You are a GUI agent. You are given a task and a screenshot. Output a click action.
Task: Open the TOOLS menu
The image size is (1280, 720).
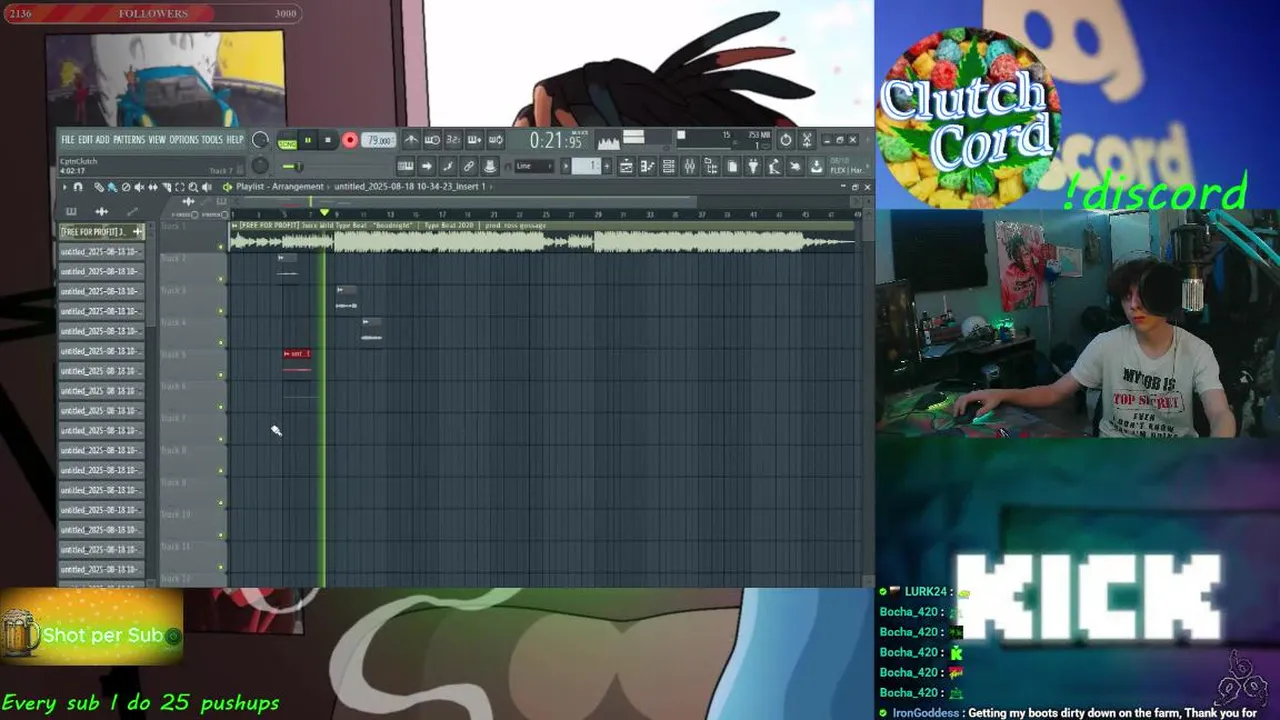(x=212, y=140)
